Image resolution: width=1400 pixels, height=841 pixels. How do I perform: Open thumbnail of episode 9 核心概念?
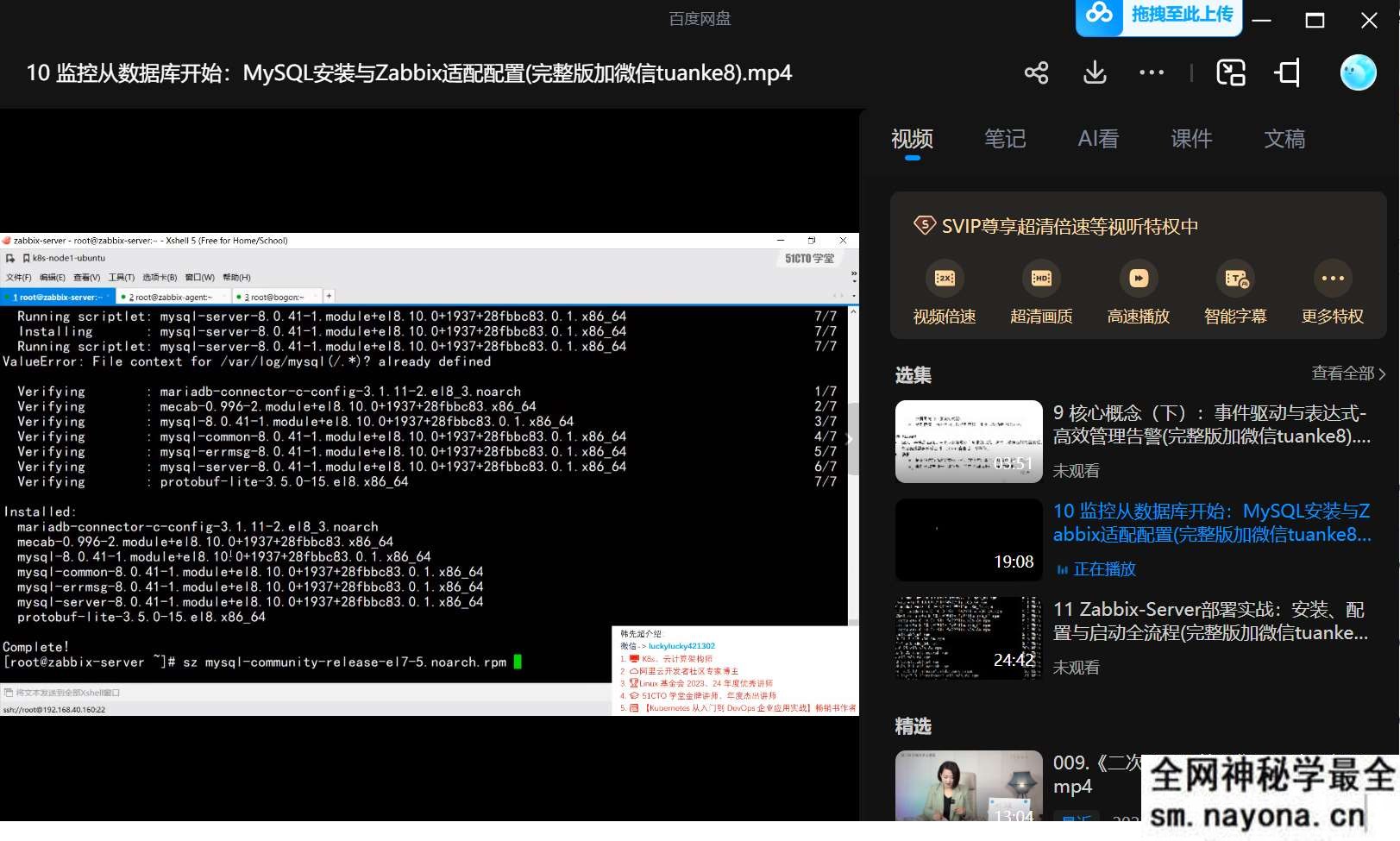(x=969, y=442)
